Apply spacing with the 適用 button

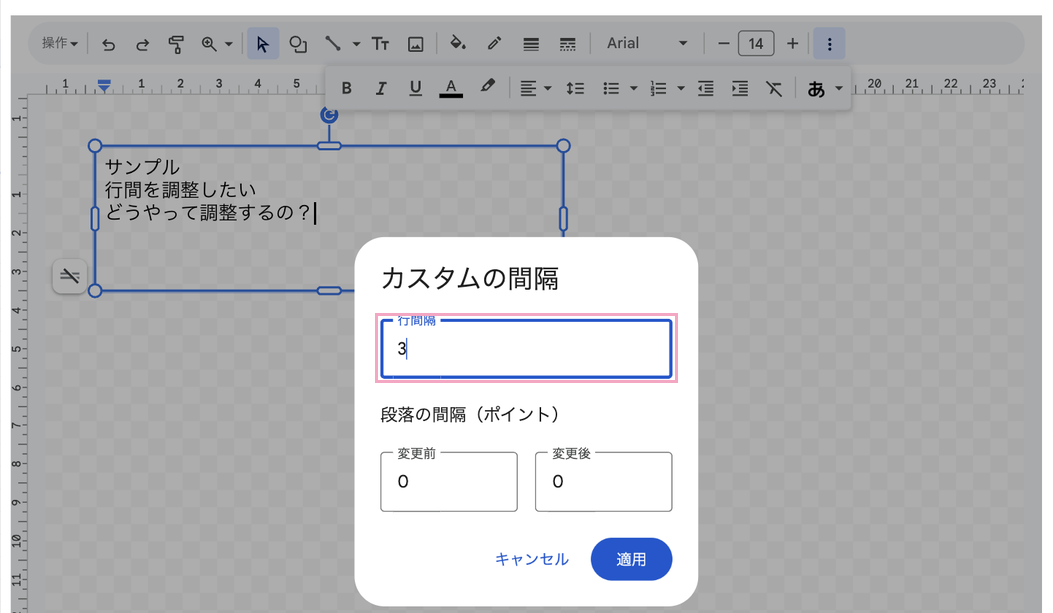631,559
